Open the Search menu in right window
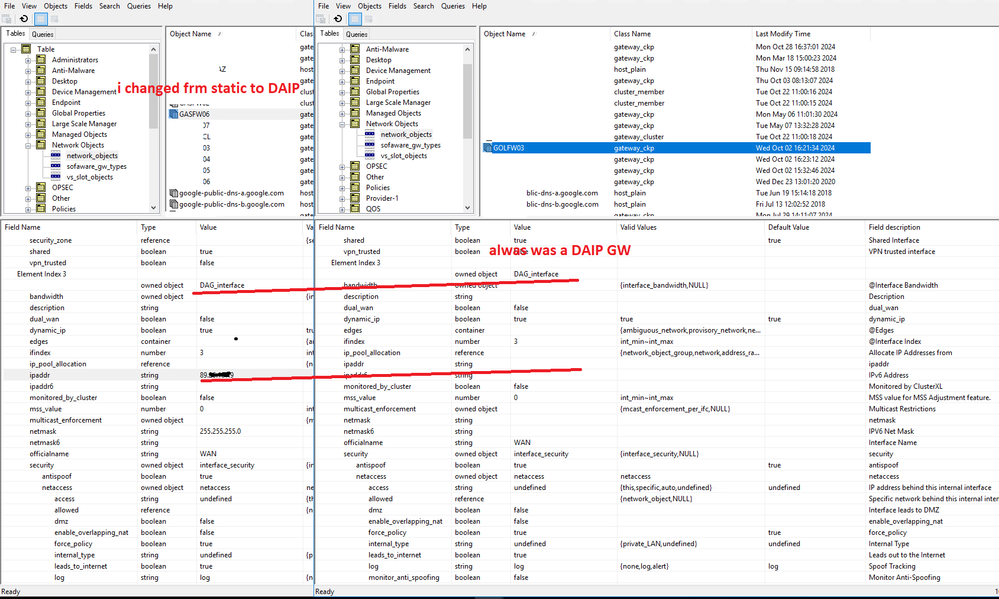This screenshot has height=599, width=999. click(x=424, y=6)
